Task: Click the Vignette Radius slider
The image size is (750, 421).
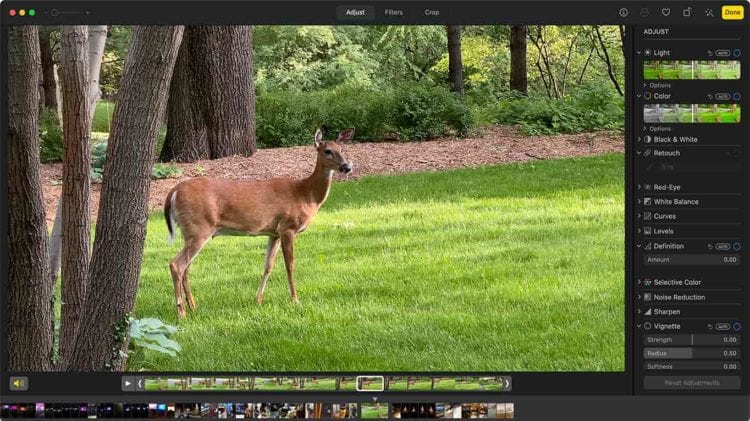Action: 692,353
